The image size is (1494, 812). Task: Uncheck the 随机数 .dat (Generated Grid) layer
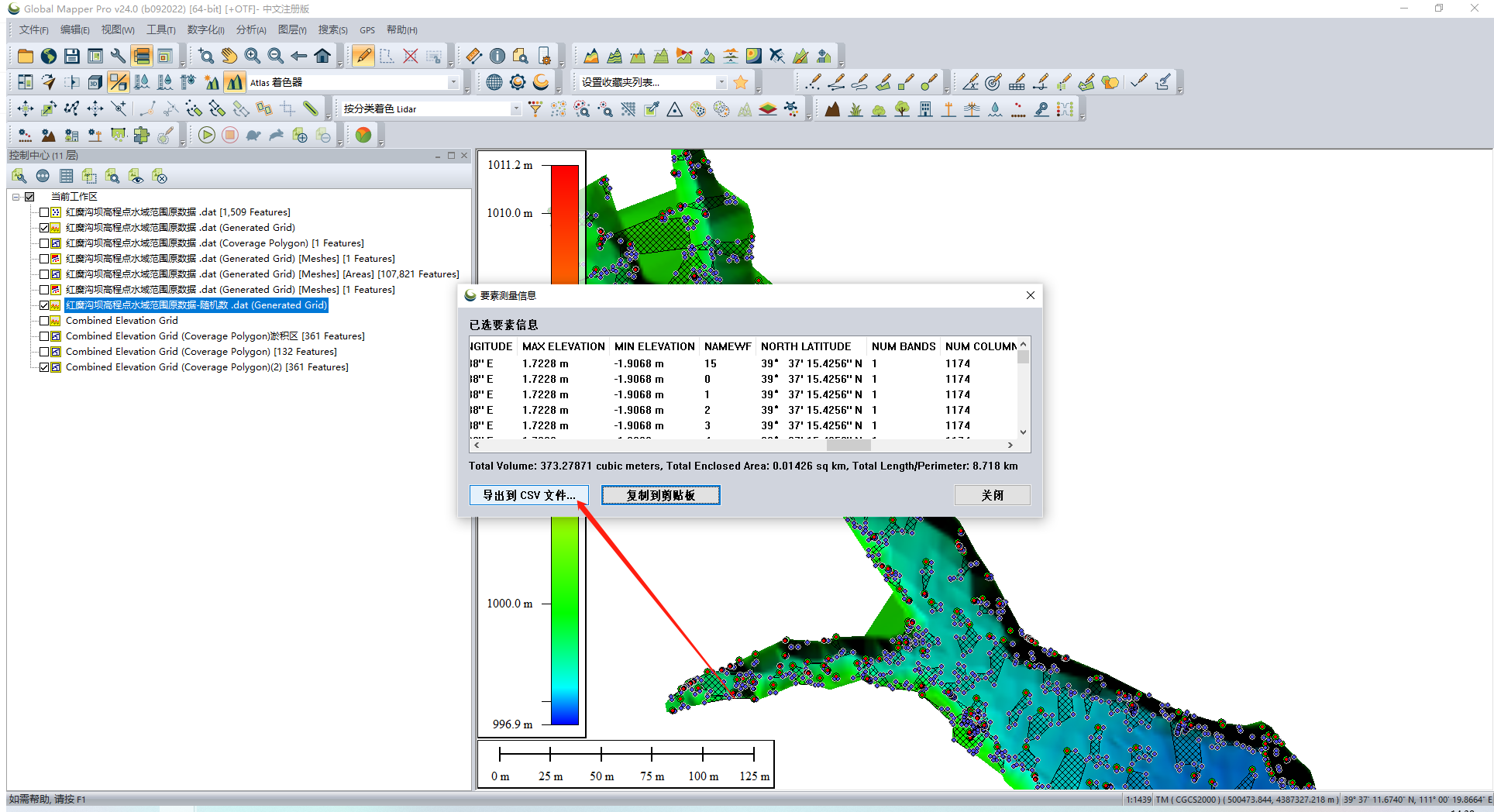coord(44,305)
